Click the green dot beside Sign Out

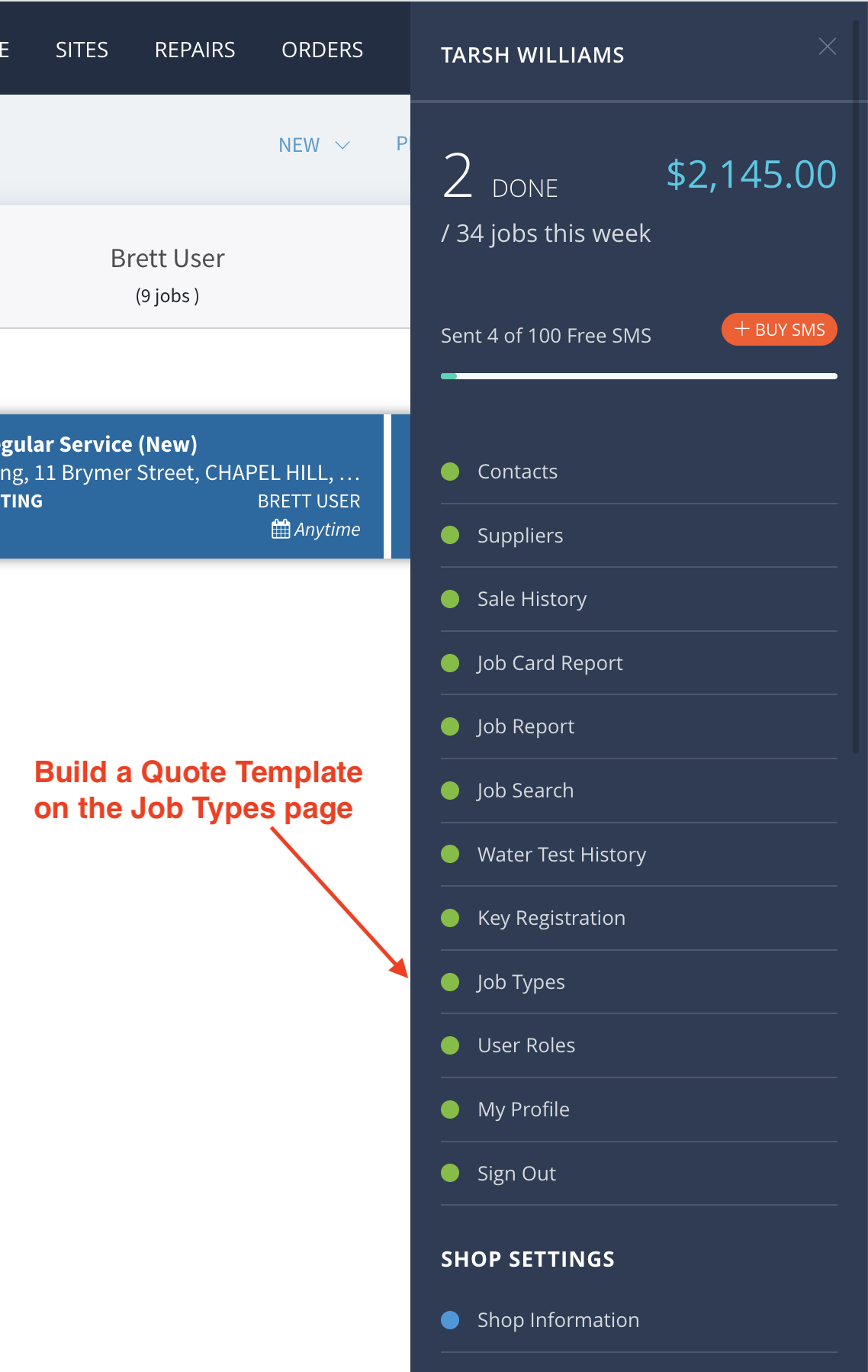[x=450, y=1173]
